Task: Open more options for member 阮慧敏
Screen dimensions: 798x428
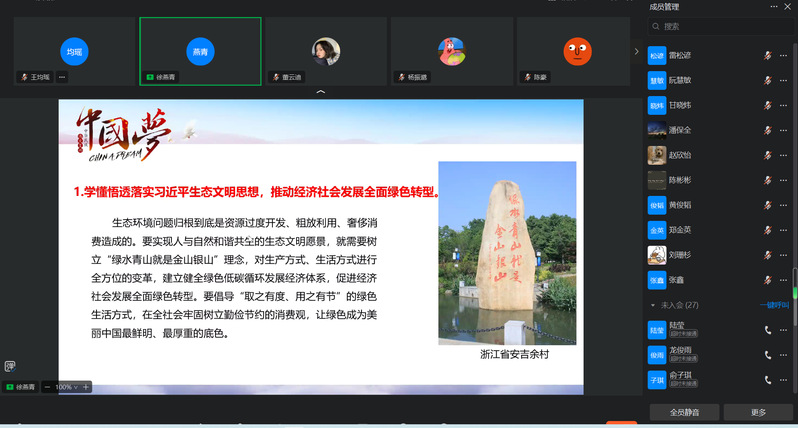Action: [785, 80]
